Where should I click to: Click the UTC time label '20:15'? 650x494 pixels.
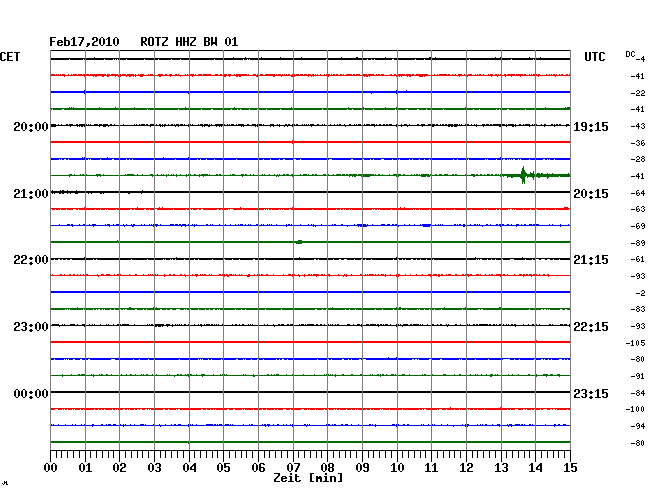[591, 194]
